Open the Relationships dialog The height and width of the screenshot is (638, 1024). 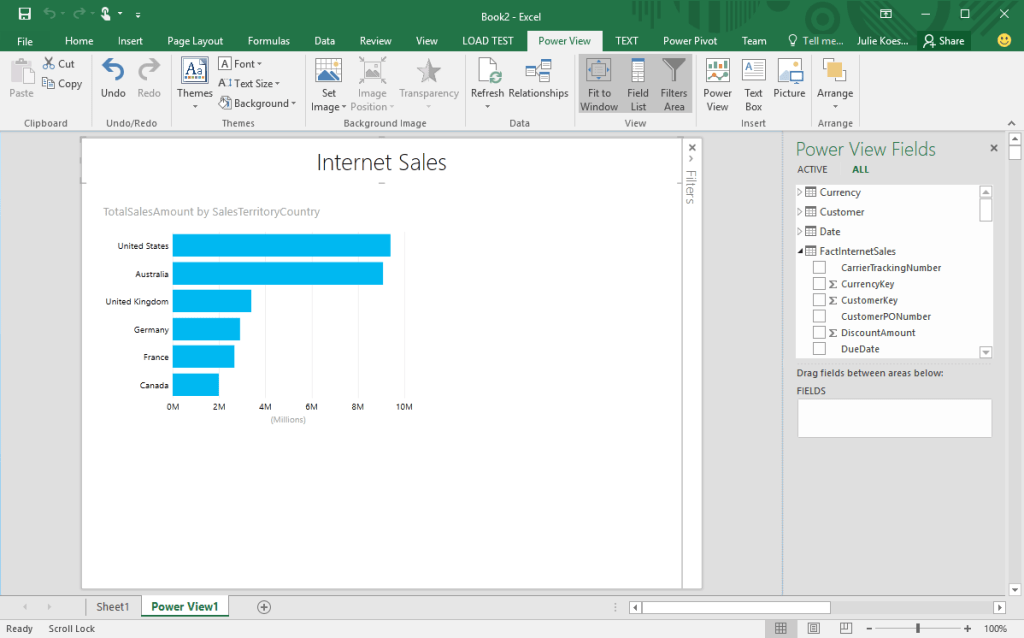point(538,78)
